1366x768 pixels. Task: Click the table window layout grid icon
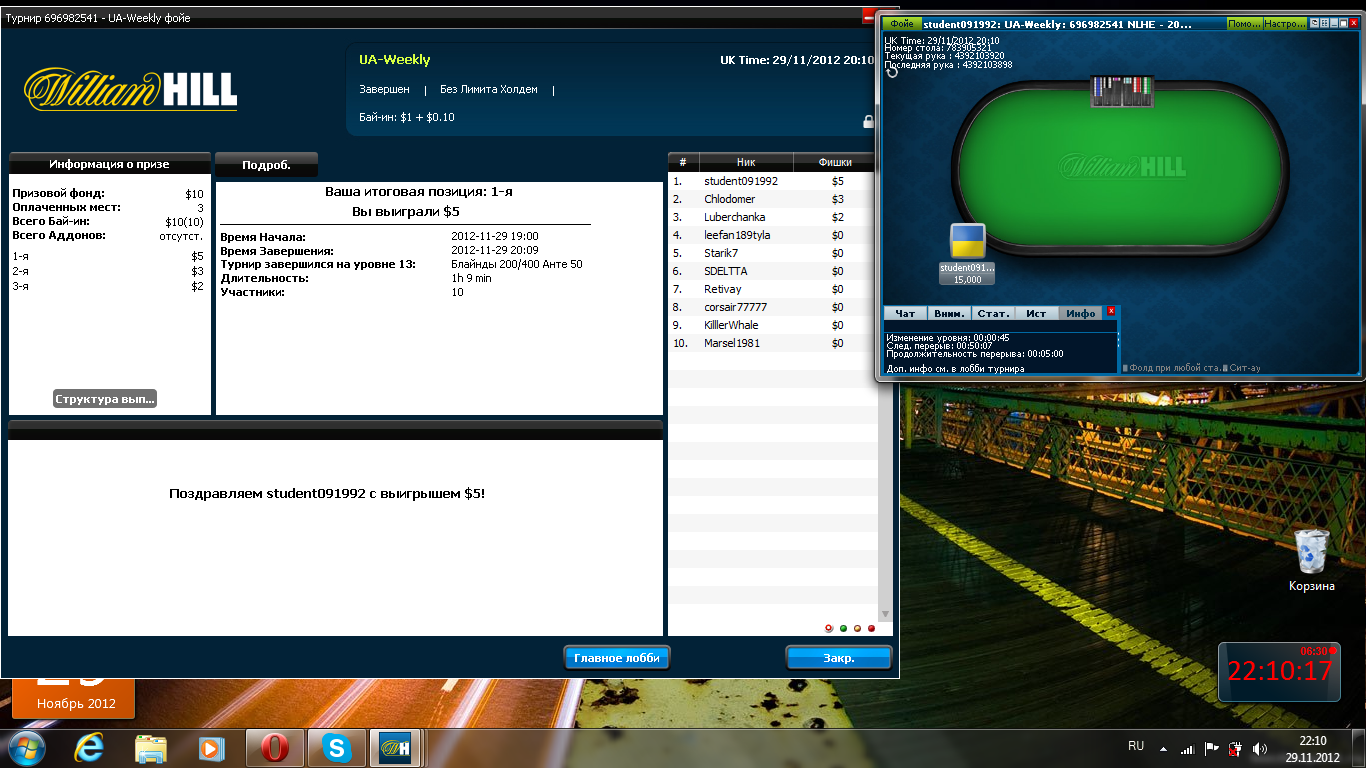[x=1323, y=22]
